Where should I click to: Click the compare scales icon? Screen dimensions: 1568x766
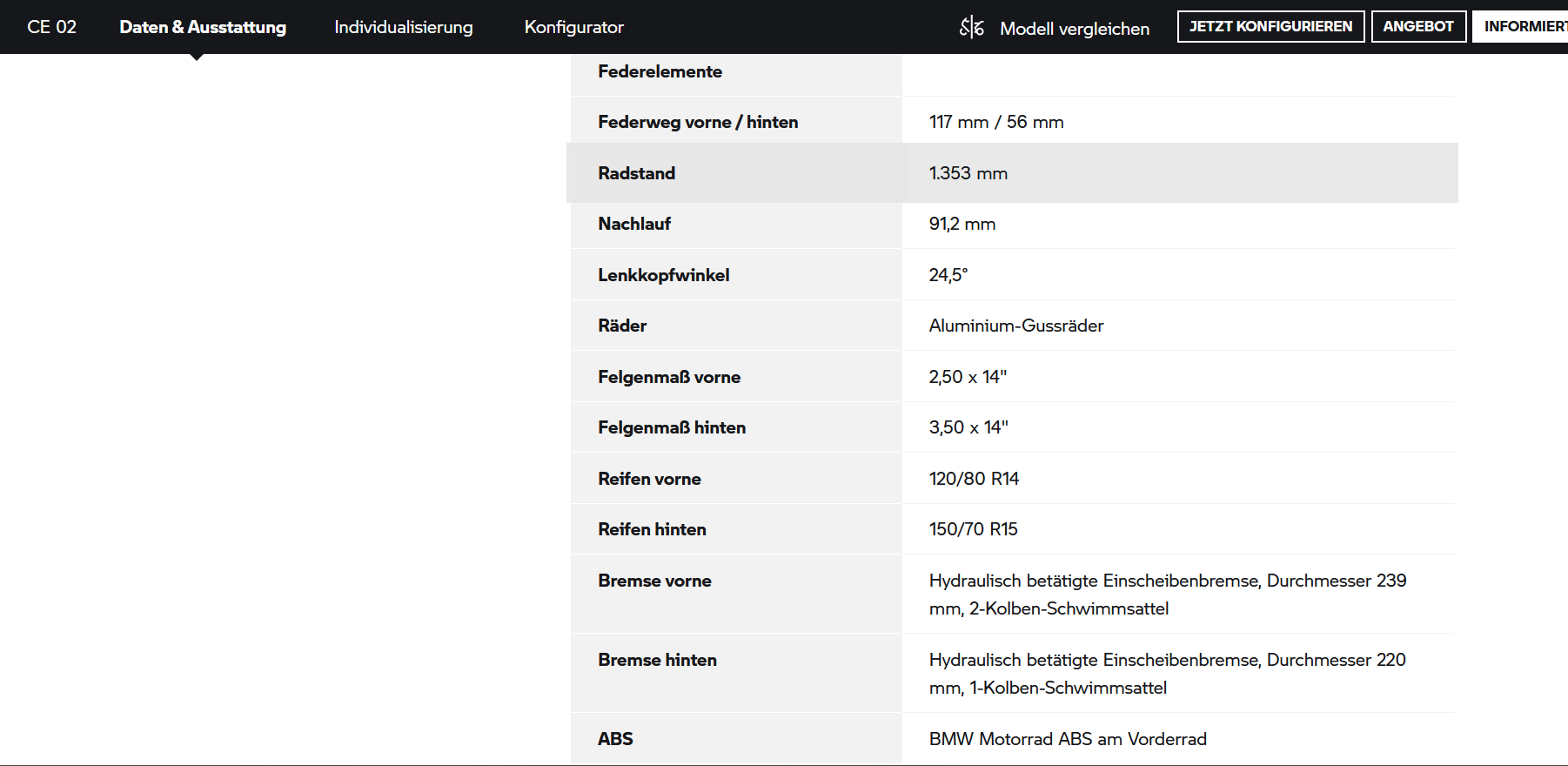[x=971, y=28]
